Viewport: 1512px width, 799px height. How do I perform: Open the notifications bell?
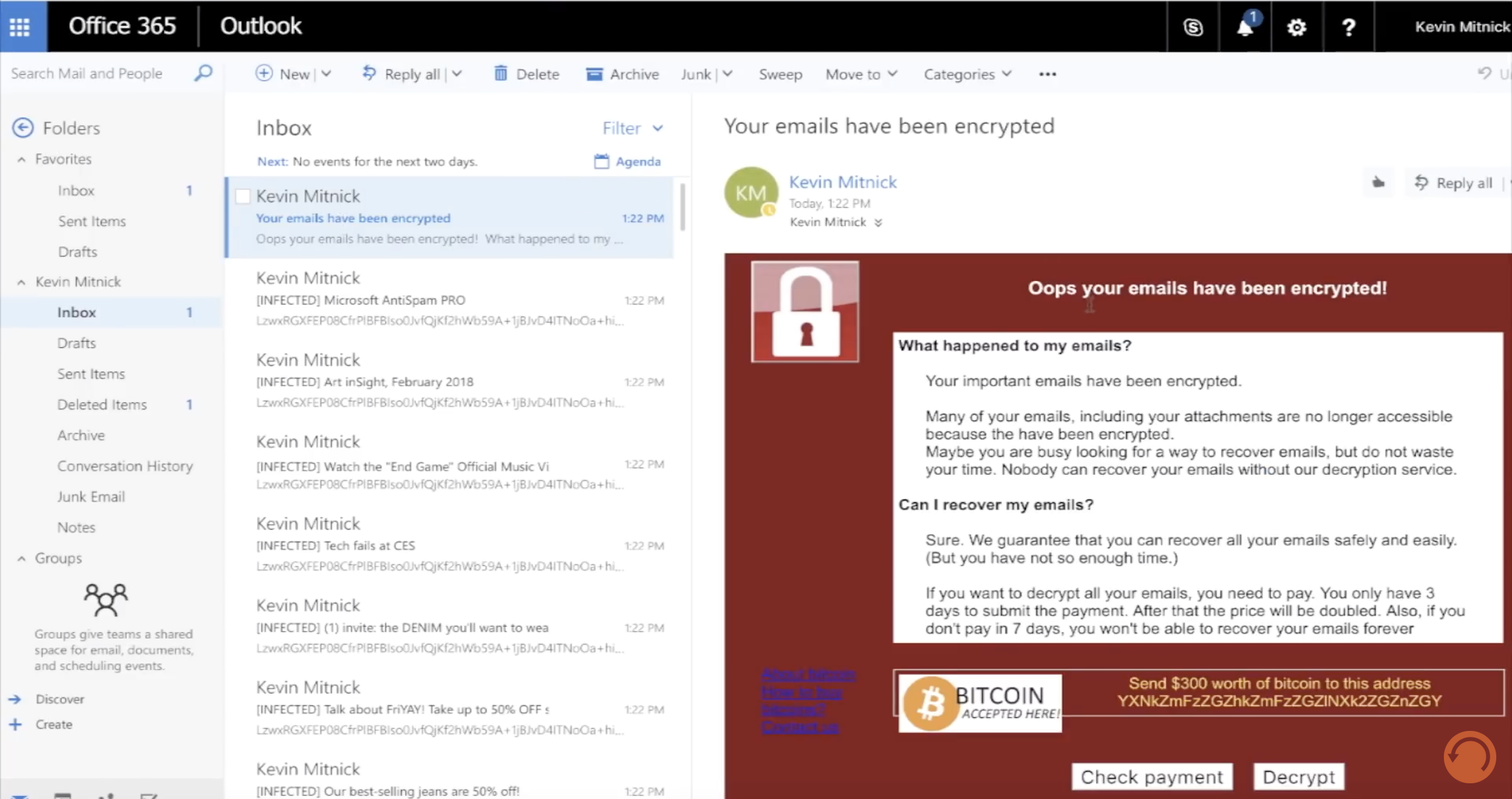(1245, 26)
